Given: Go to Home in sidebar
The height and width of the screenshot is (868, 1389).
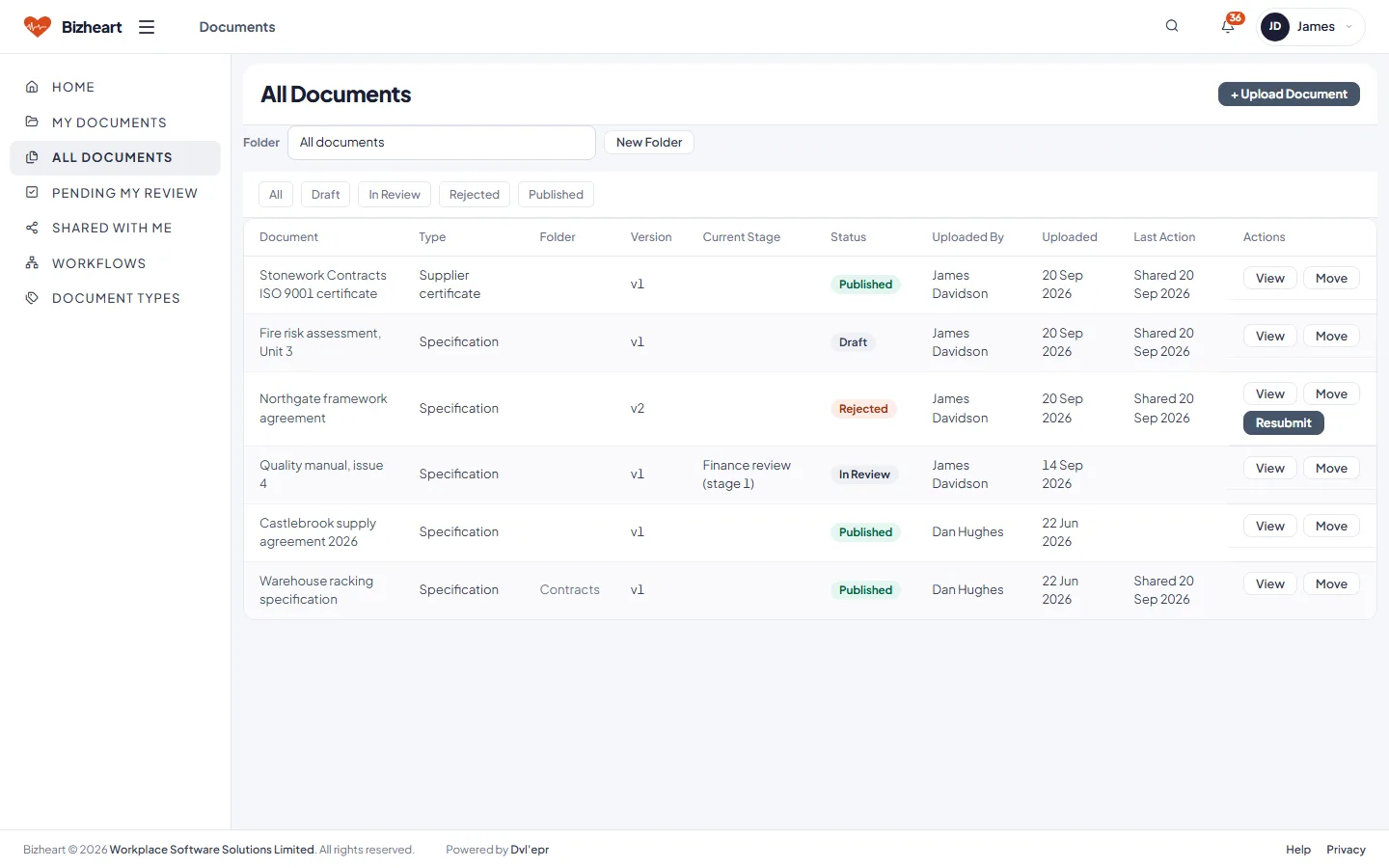Looking at the screenshot, I should 115,87.
